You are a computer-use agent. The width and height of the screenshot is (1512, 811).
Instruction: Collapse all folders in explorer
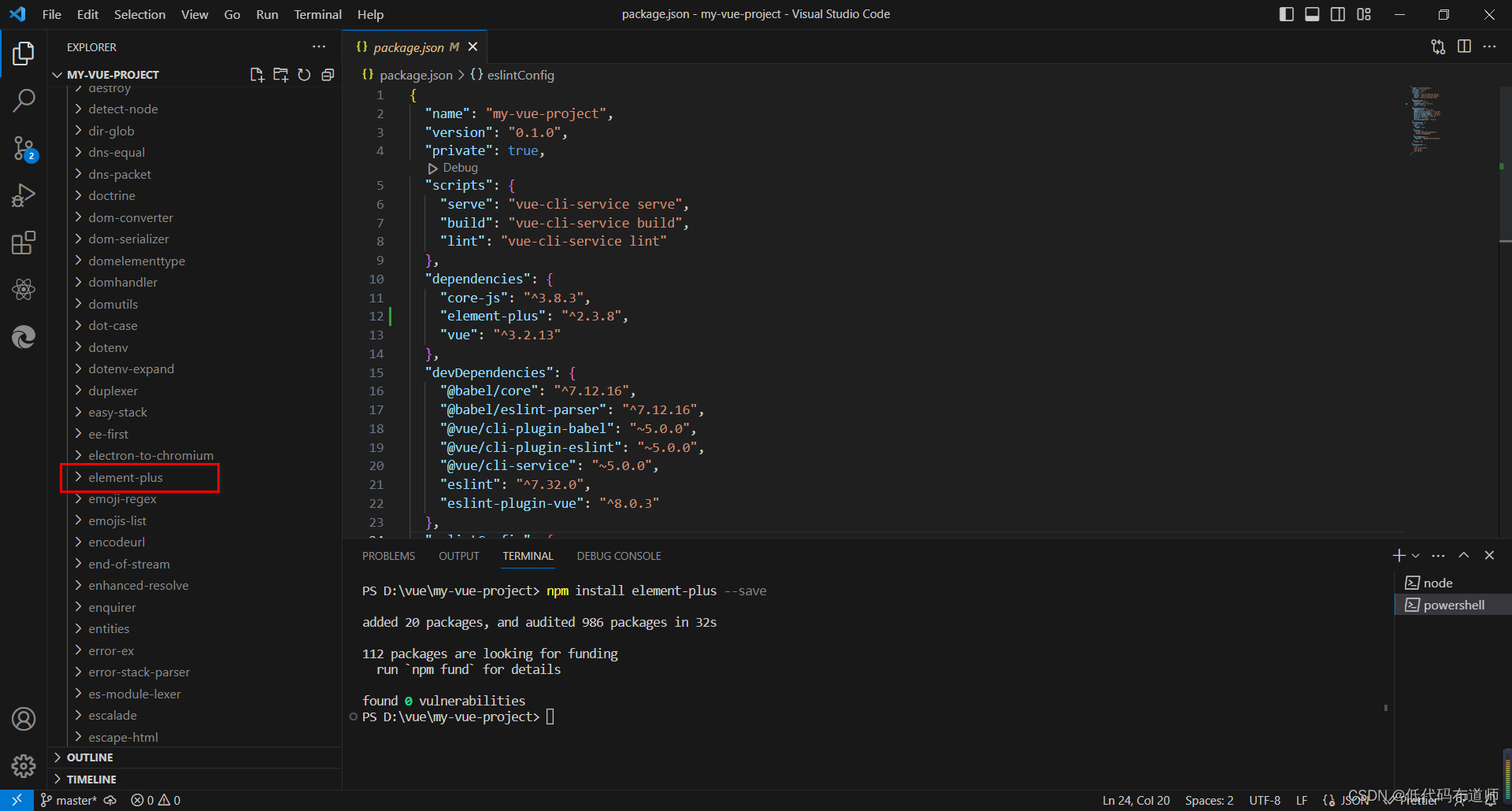coord(328,75)
